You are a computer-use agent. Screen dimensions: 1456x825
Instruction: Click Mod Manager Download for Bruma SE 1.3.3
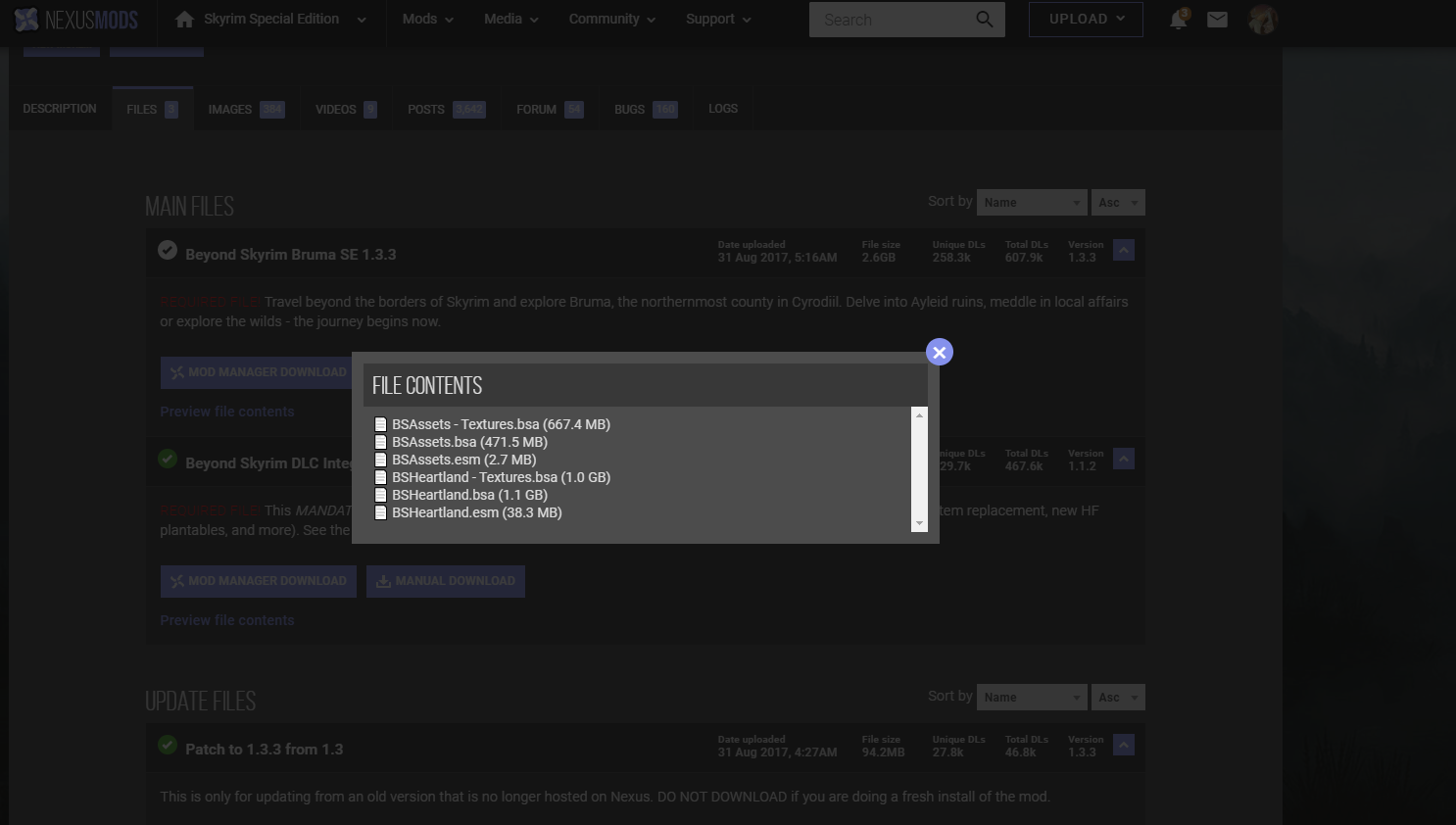pos(258,372)
